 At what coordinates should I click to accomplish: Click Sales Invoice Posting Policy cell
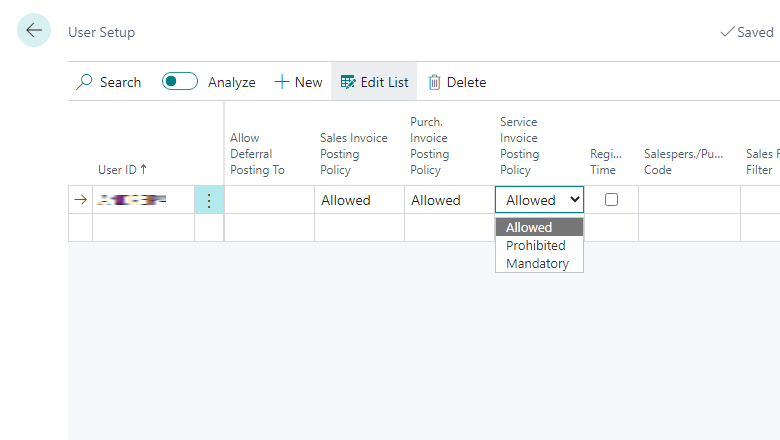coord(359,200)
